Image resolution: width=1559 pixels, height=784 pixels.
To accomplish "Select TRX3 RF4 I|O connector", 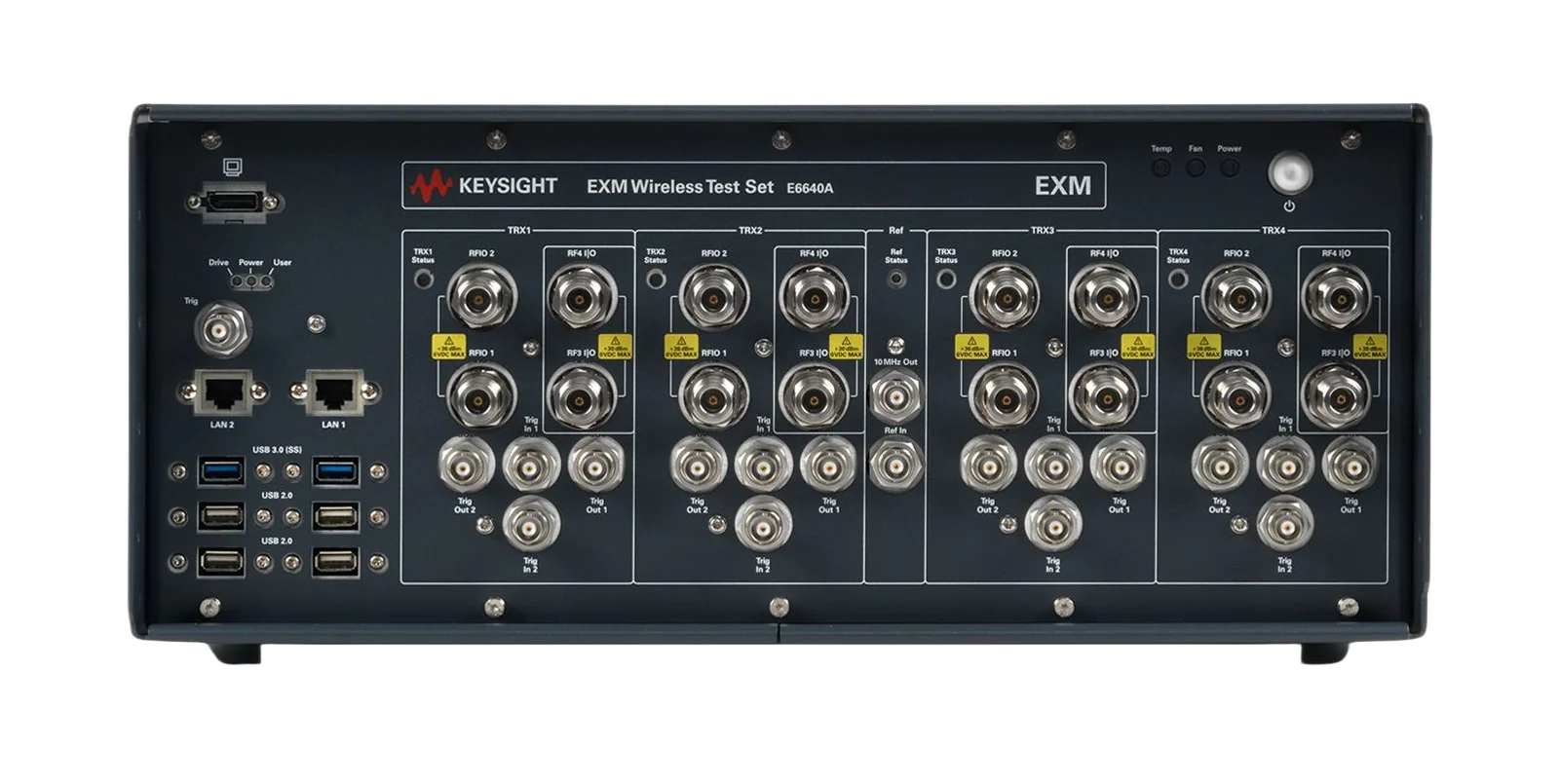I will [x=1104, y=298].
